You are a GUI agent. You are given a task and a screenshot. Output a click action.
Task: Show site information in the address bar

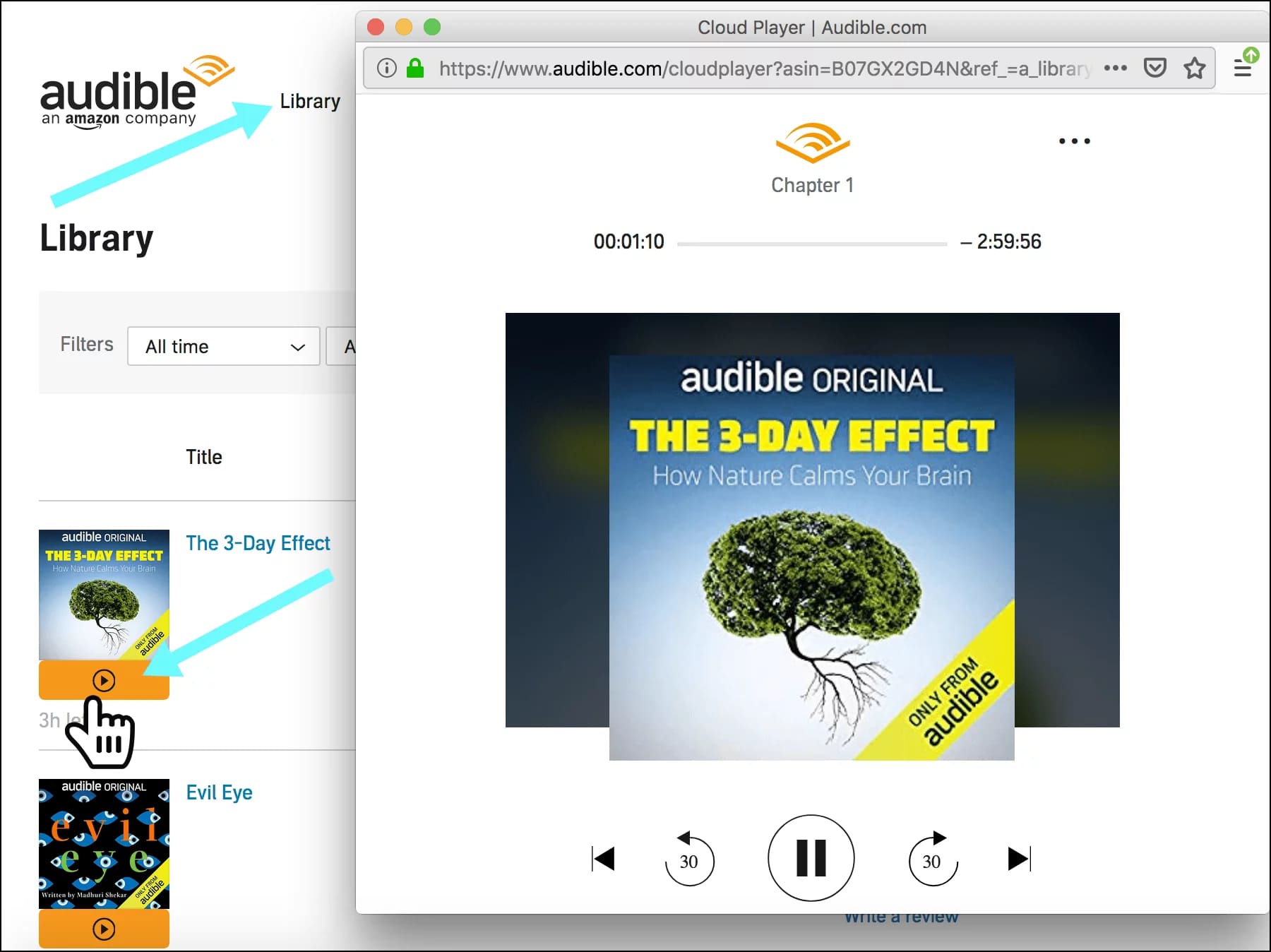(386, 68)
